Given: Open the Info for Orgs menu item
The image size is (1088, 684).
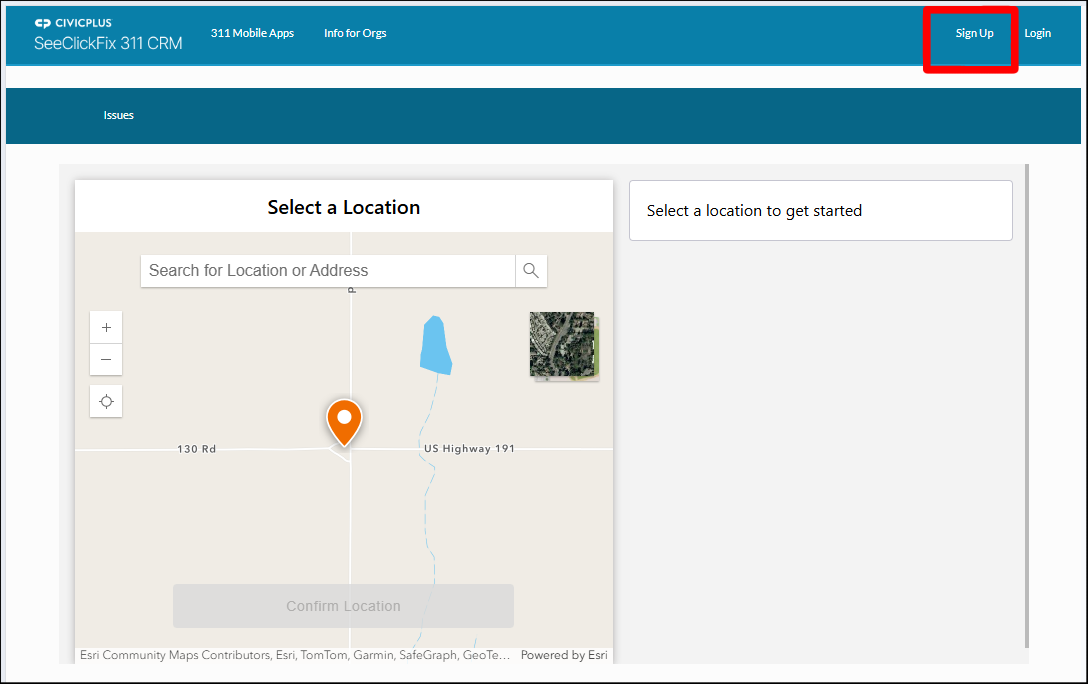Looking at the screenshot, I should tap(355, 33).
